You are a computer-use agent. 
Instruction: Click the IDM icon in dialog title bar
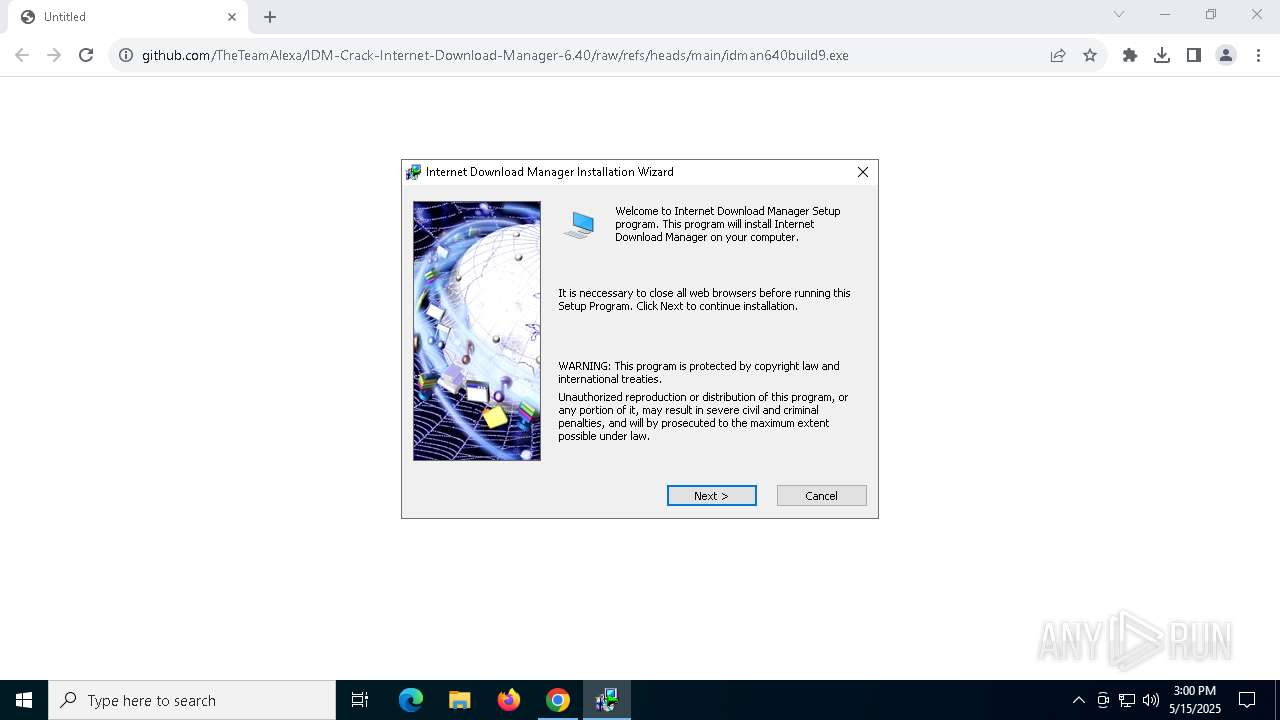tap(413, 172)
